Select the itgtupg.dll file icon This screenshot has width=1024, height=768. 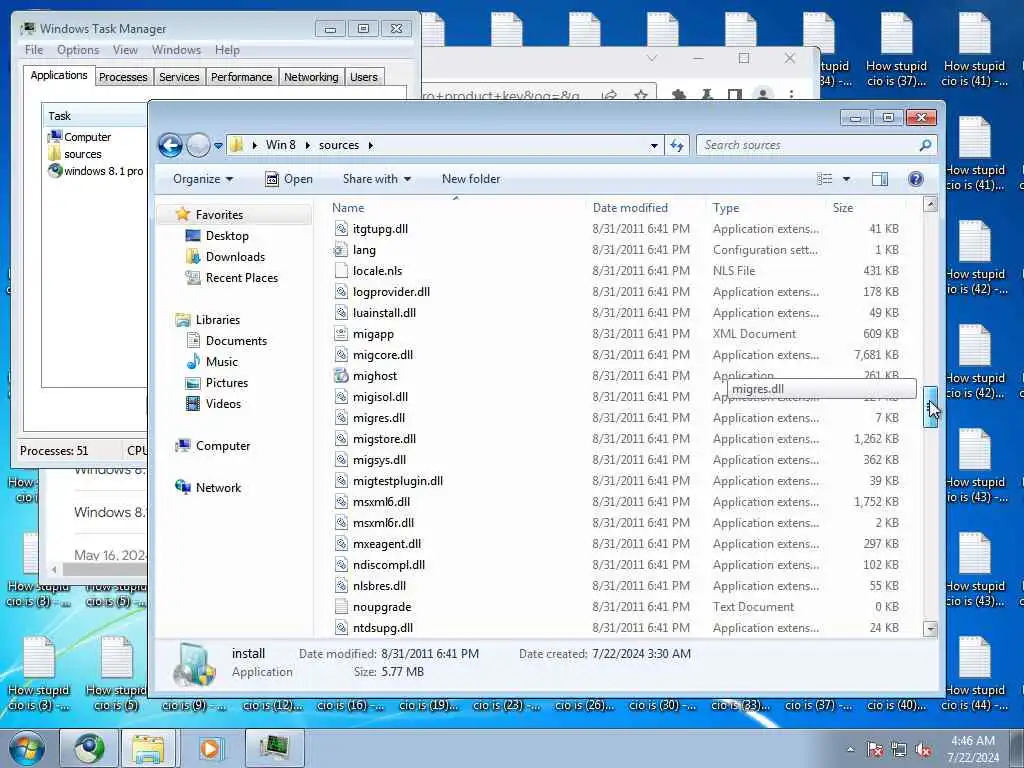coord(341,229)
